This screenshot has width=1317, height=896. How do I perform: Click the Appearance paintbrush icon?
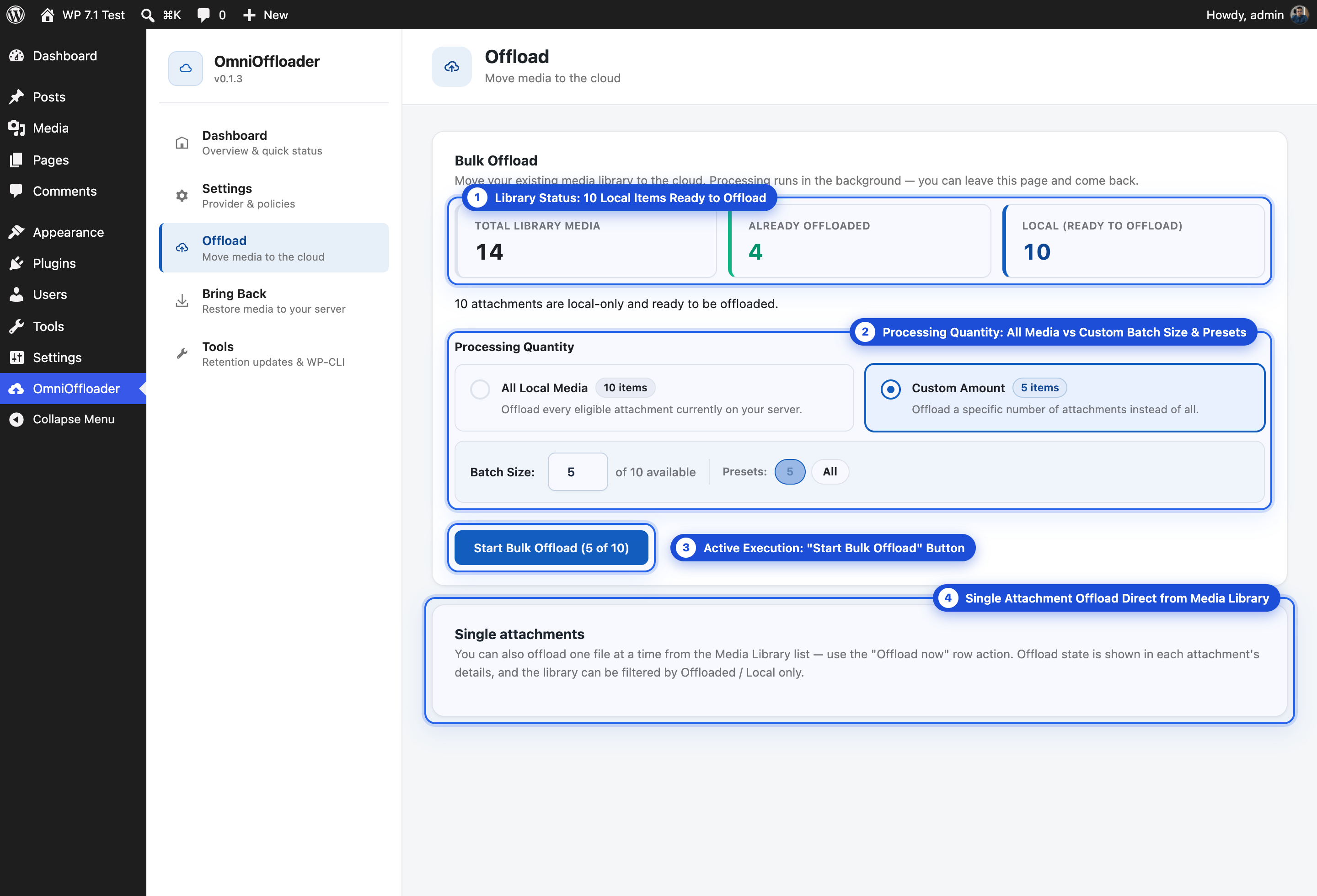click(16, 232)
